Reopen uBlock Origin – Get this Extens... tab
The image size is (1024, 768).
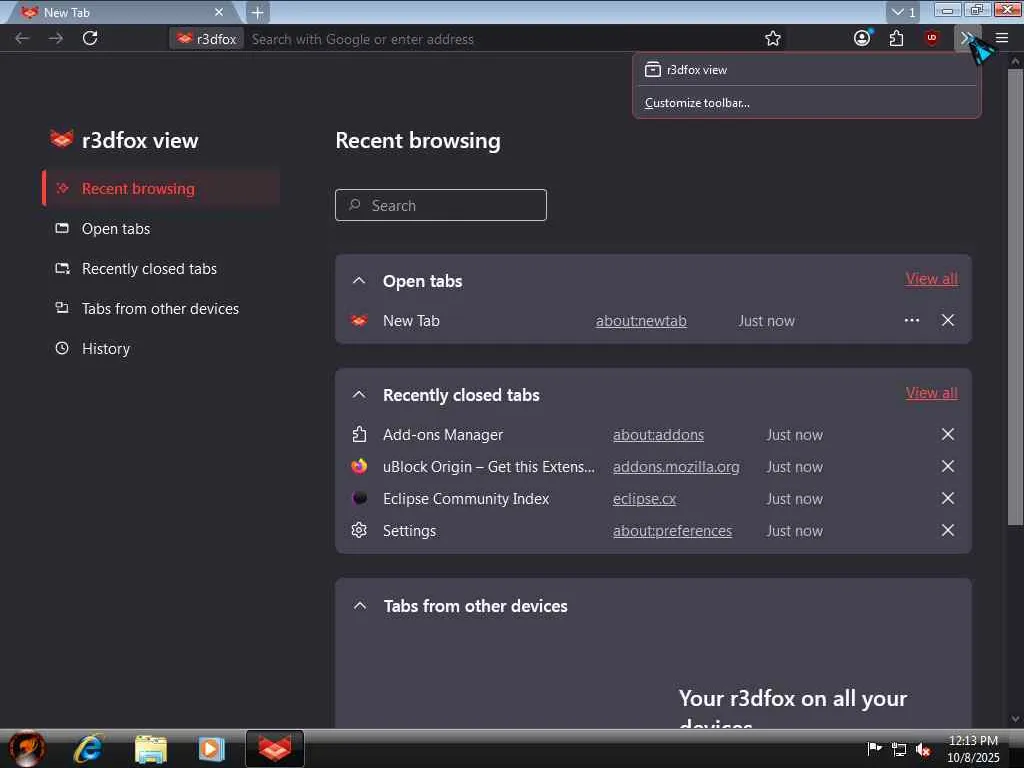[488, 467]
